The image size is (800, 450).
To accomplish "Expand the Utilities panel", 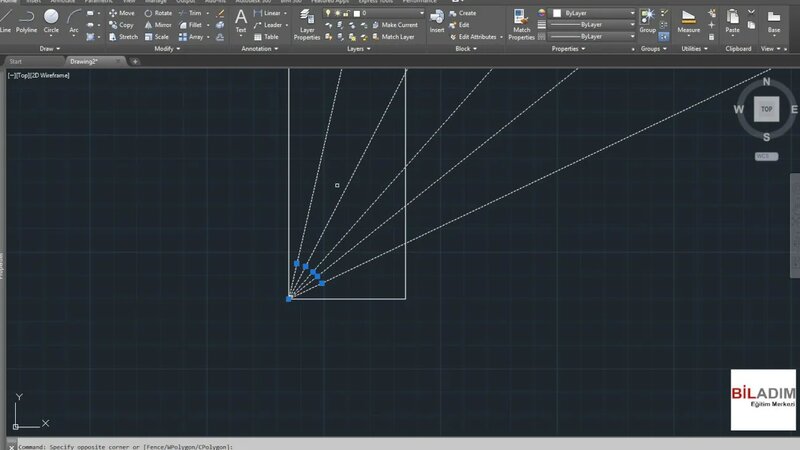I will tap(694, 49).
